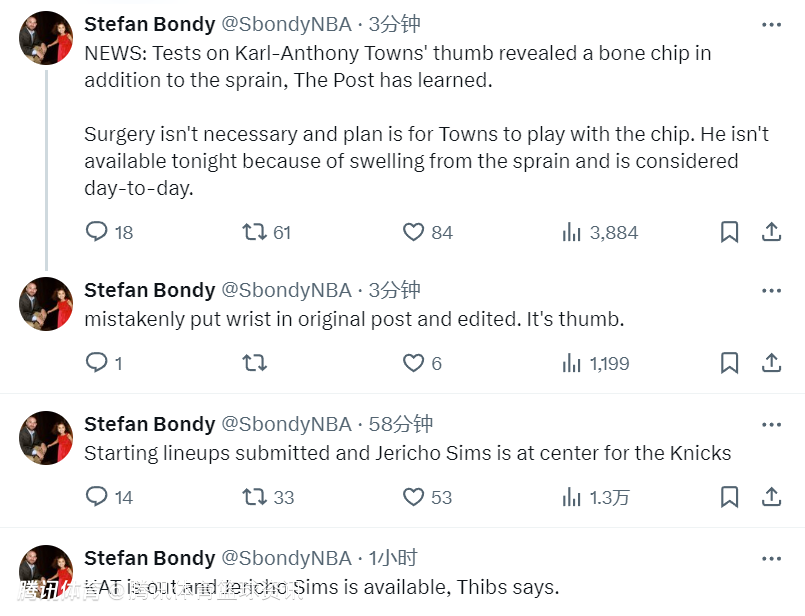805x616 pixels.
Task: Share the starting lineups tweet
Action: point(771,497)
